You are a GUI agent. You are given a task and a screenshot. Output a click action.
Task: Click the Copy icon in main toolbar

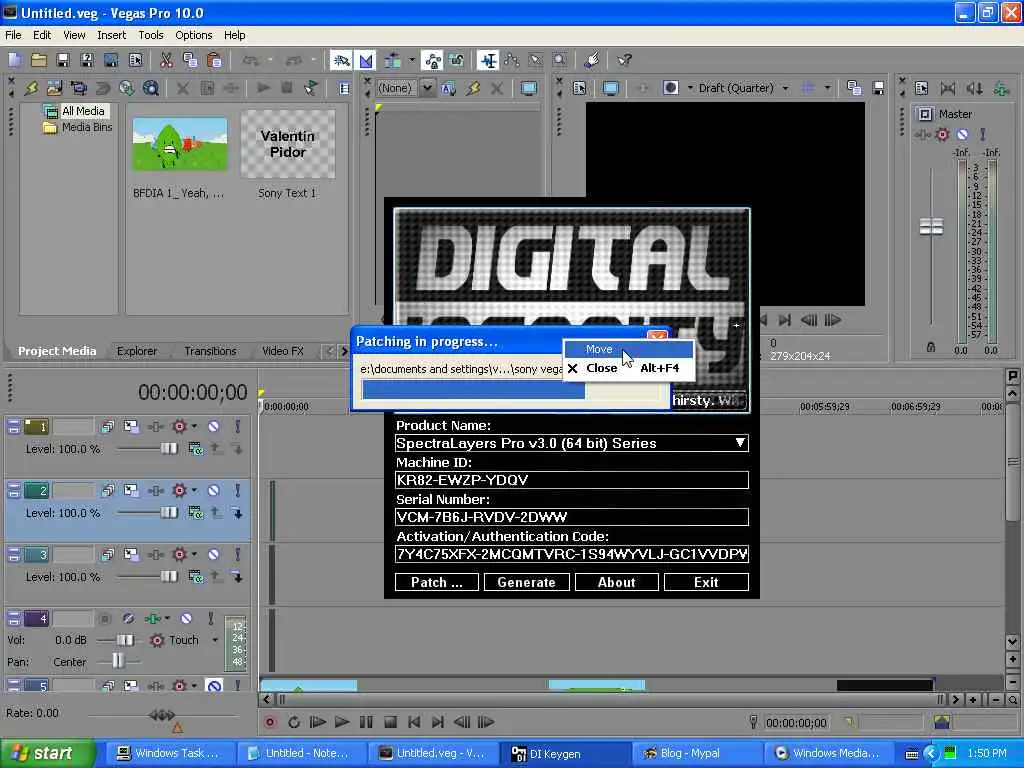point(190,60)
